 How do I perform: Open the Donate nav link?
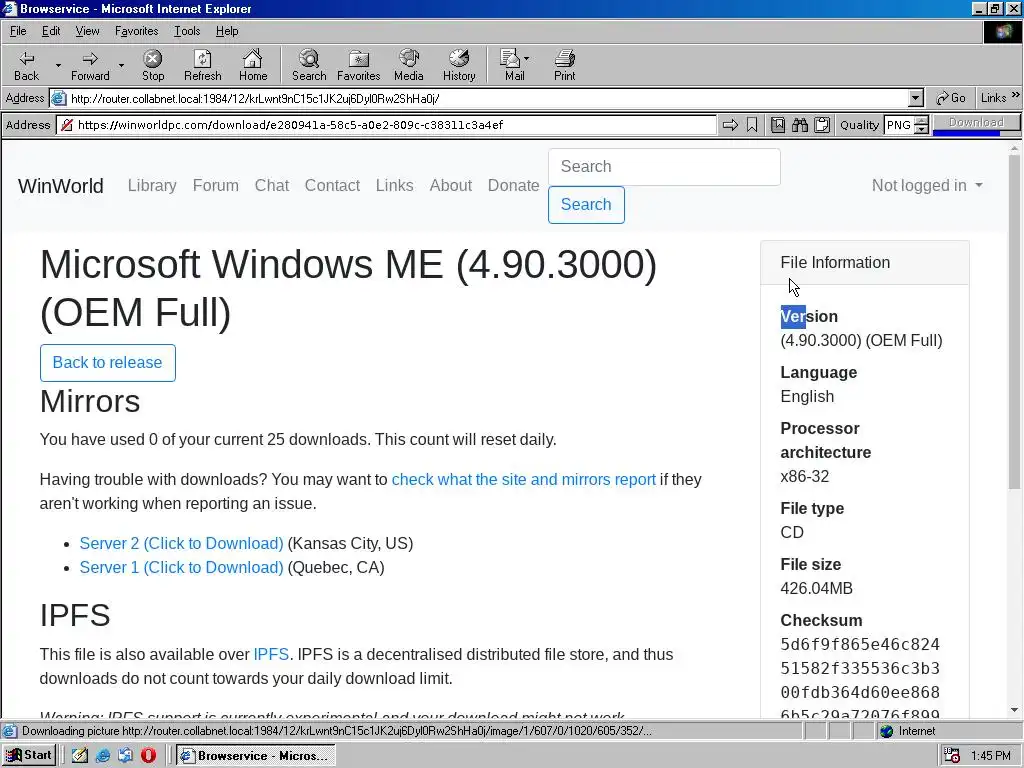(513, 185)
